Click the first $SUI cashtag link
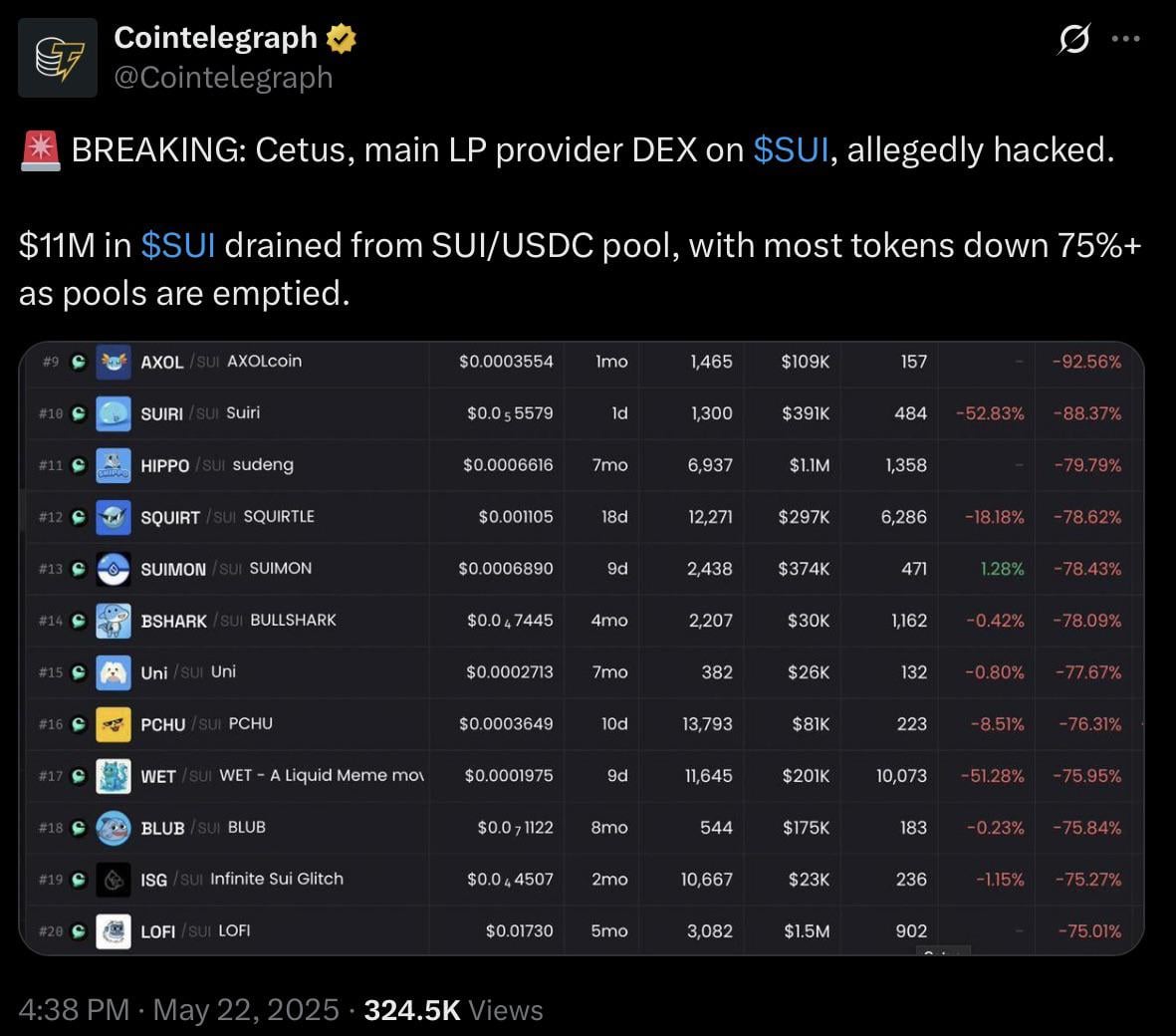1176x1036 pixels. [791, 150]
